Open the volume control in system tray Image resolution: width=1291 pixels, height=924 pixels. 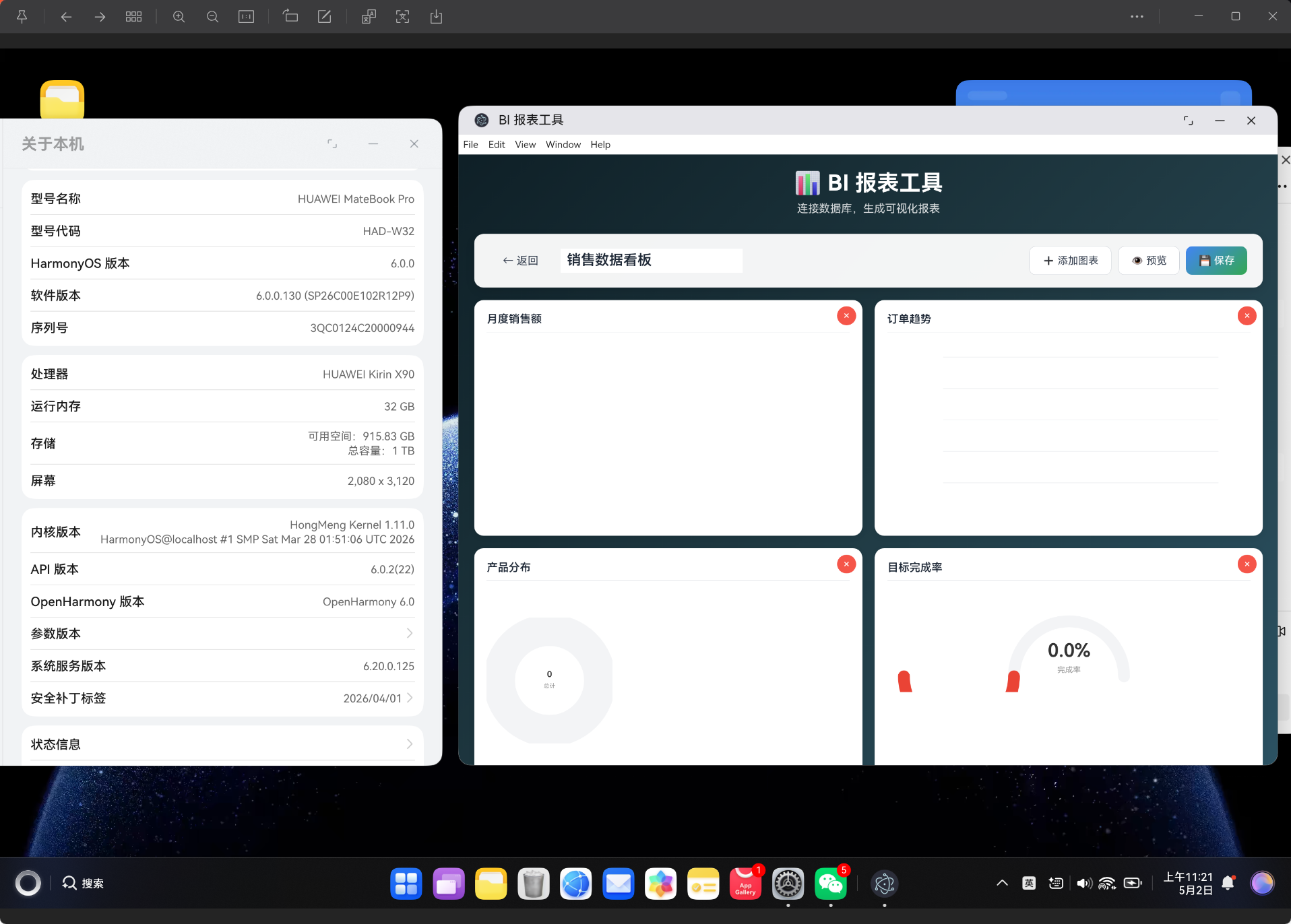pyautogui.click(x=1084, y=883)
